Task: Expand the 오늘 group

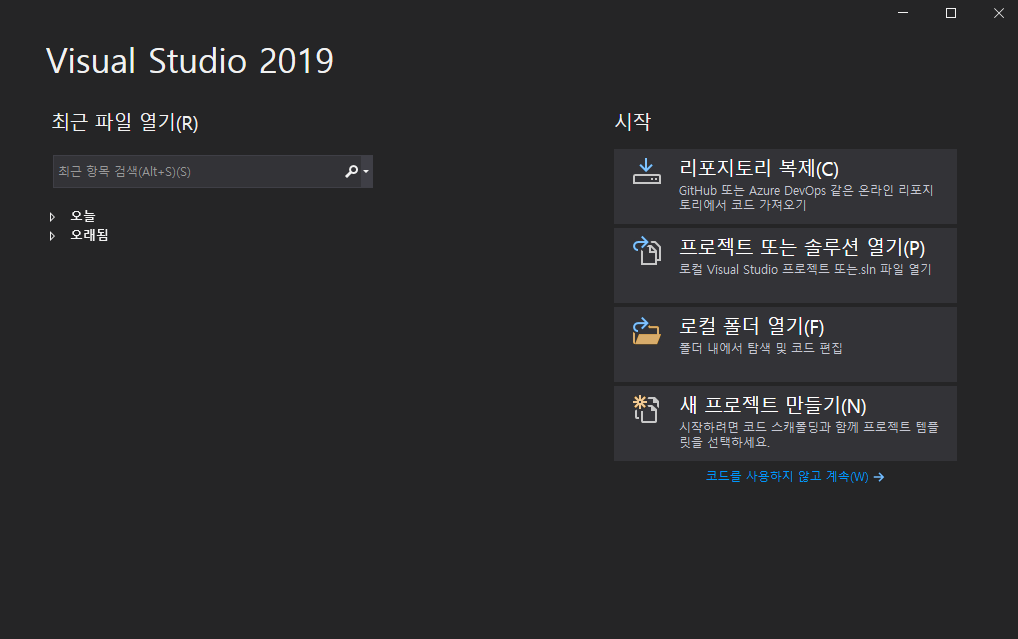Action: (53, 216)
